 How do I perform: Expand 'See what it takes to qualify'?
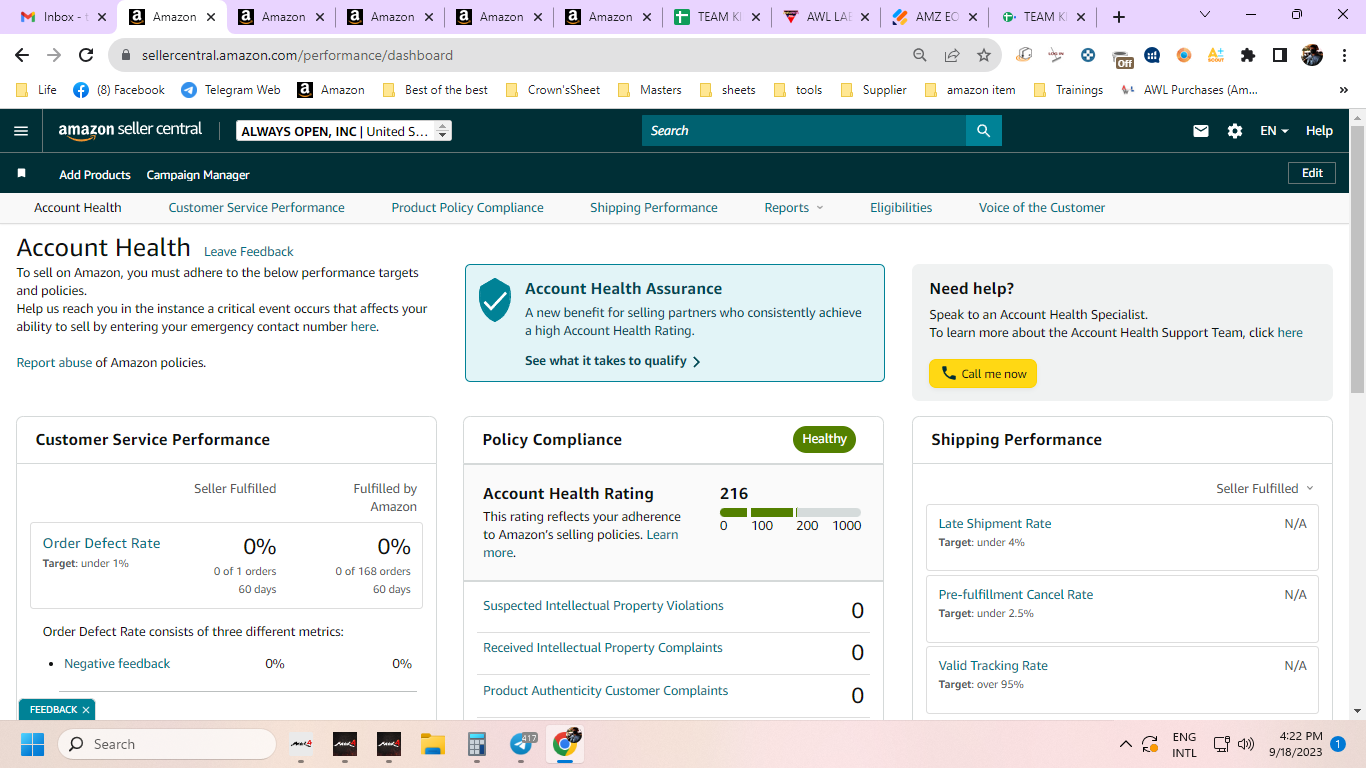(613, 361)
